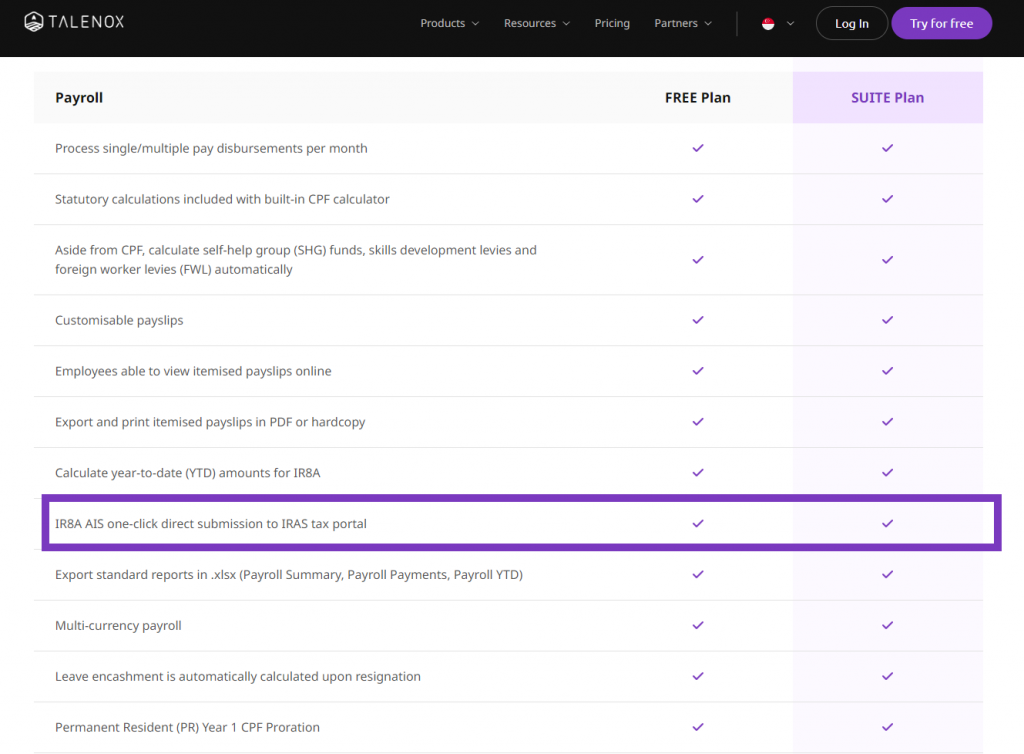The image size is (1024, 754).
Task: Click FREE Plan checkmark for viewing itemised payslips online
Action: pyautogui.click(x=698, y=371)
